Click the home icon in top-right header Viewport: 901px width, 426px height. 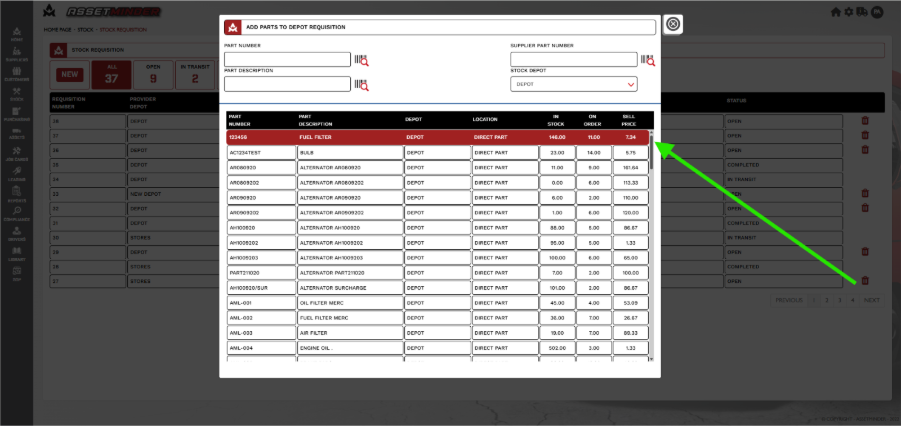click(x=836, y=11)
